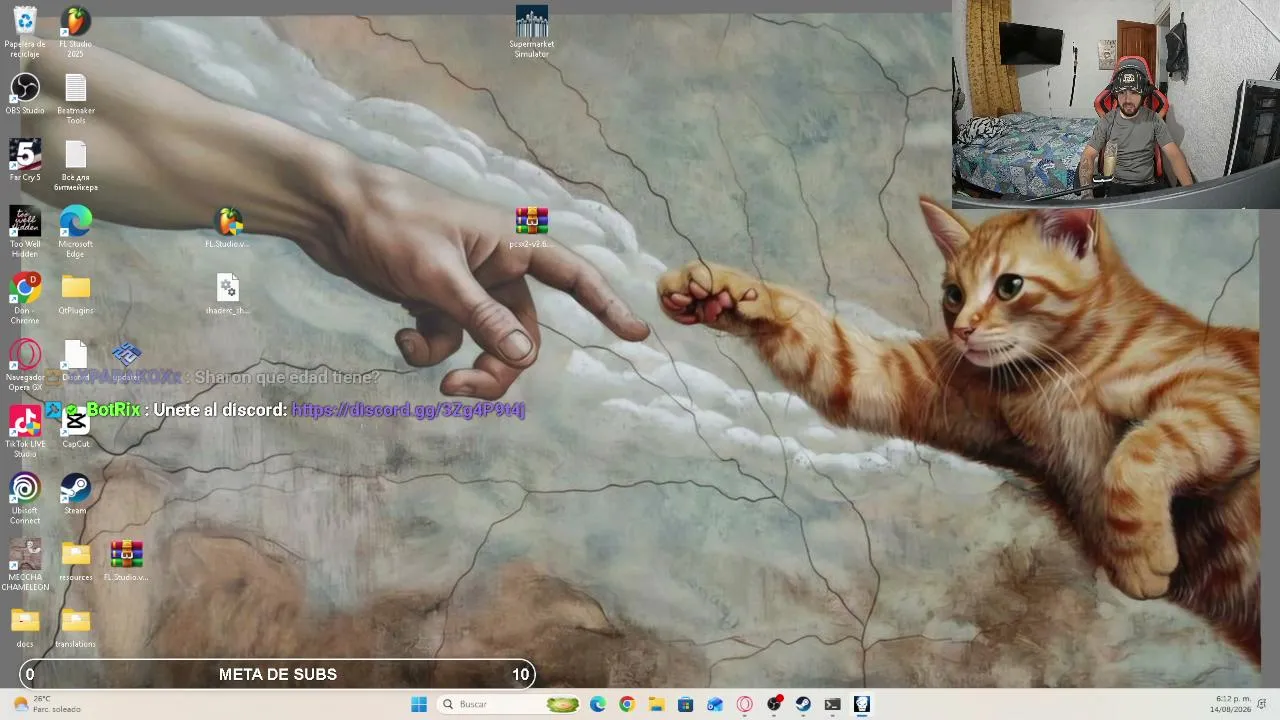Image resolution: width=1280 pixels, height=720 pixels.
Task: Open the weather widget showing 26°C
Action: pos(47,704)
